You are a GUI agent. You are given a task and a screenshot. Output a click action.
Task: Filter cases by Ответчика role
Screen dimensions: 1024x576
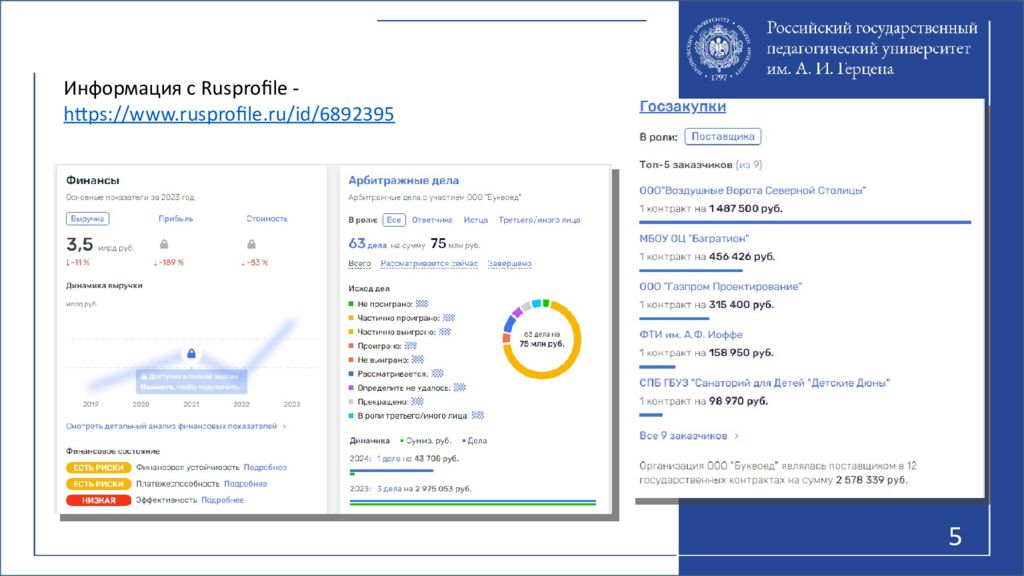[432, 220]
